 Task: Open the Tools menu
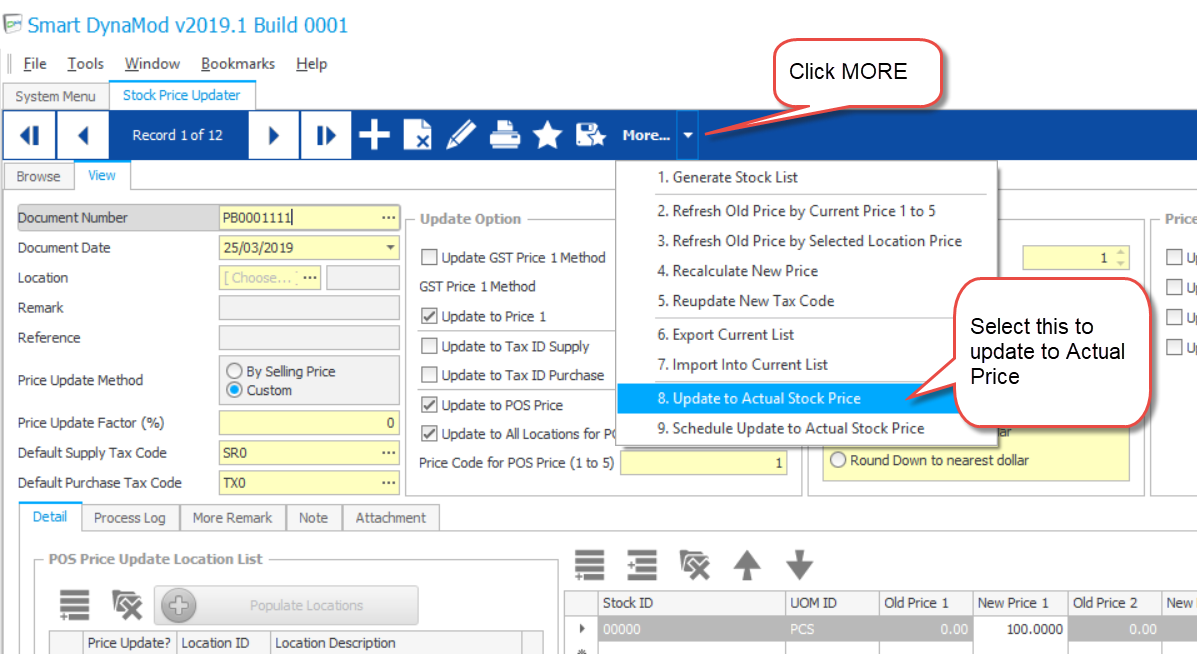(85, 63)
